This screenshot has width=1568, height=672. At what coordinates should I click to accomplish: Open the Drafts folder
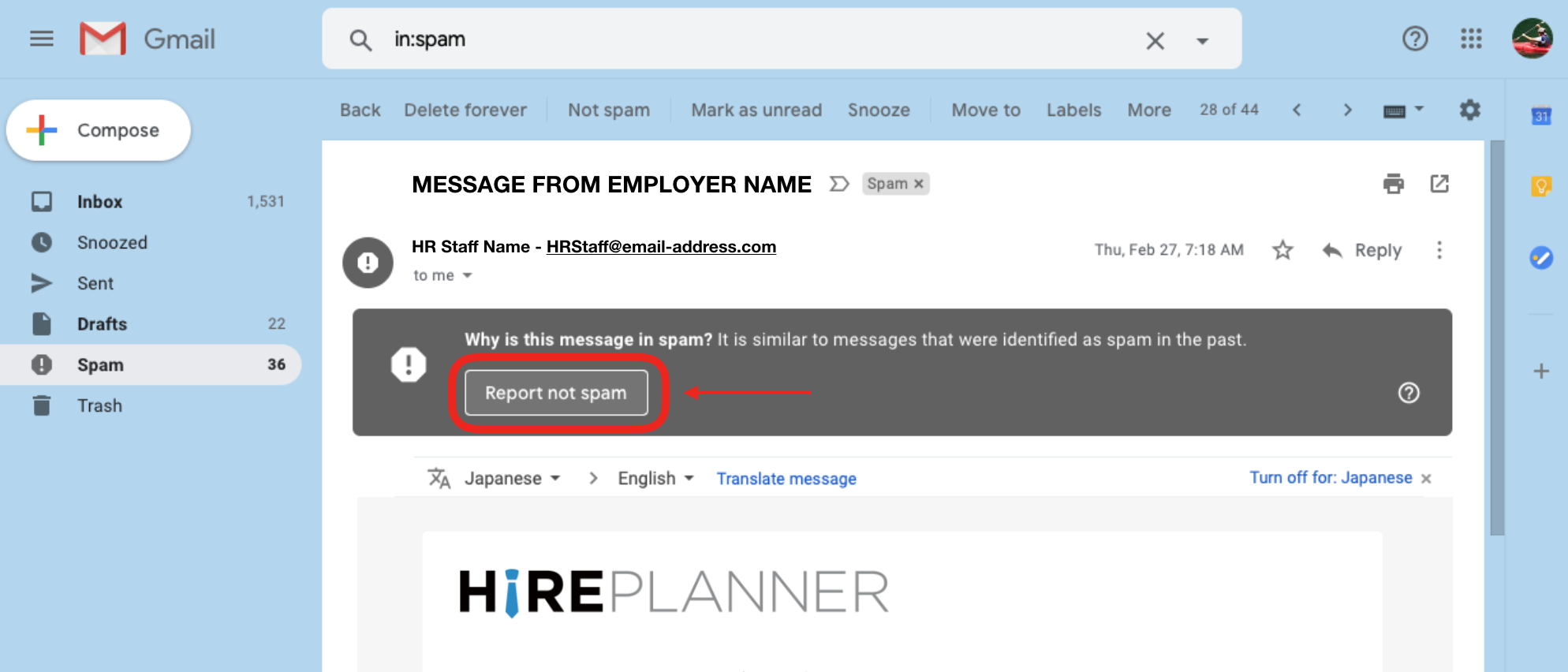pyautogui.click(x=150, y=324)
